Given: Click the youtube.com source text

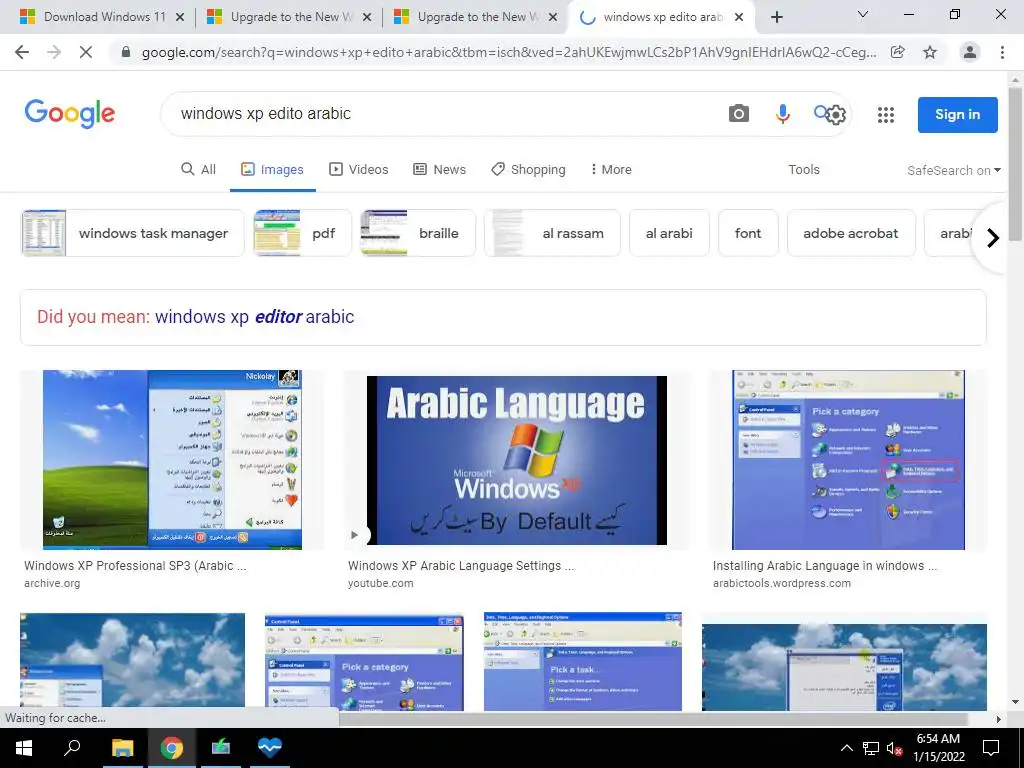Looking at the screenshot, I should coord(381,583).
